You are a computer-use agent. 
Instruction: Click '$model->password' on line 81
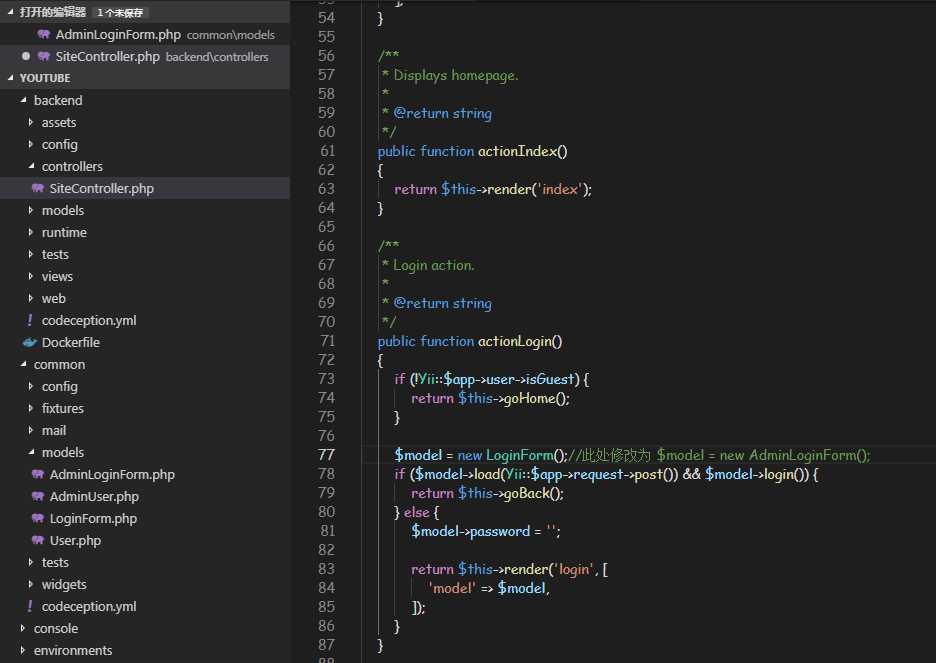470,531
